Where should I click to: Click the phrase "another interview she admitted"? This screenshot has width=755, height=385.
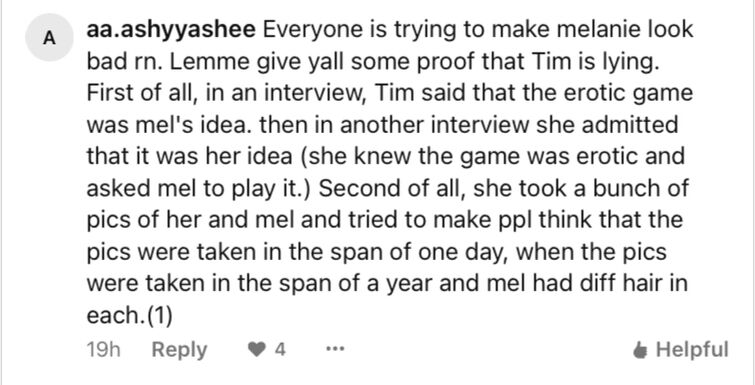point(508,125)
